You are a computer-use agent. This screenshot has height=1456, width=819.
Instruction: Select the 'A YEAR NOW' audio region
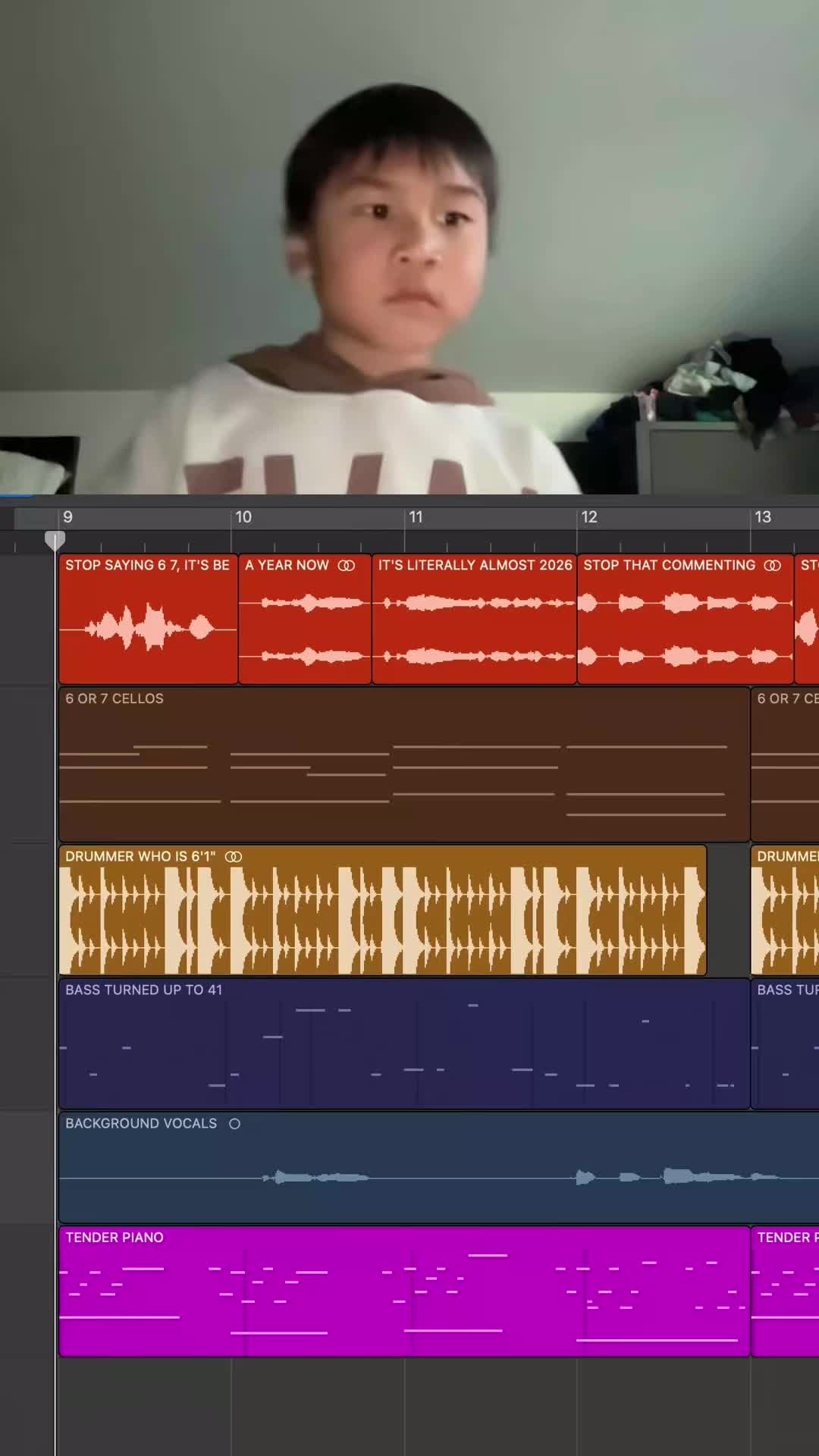tap(305, 620)
